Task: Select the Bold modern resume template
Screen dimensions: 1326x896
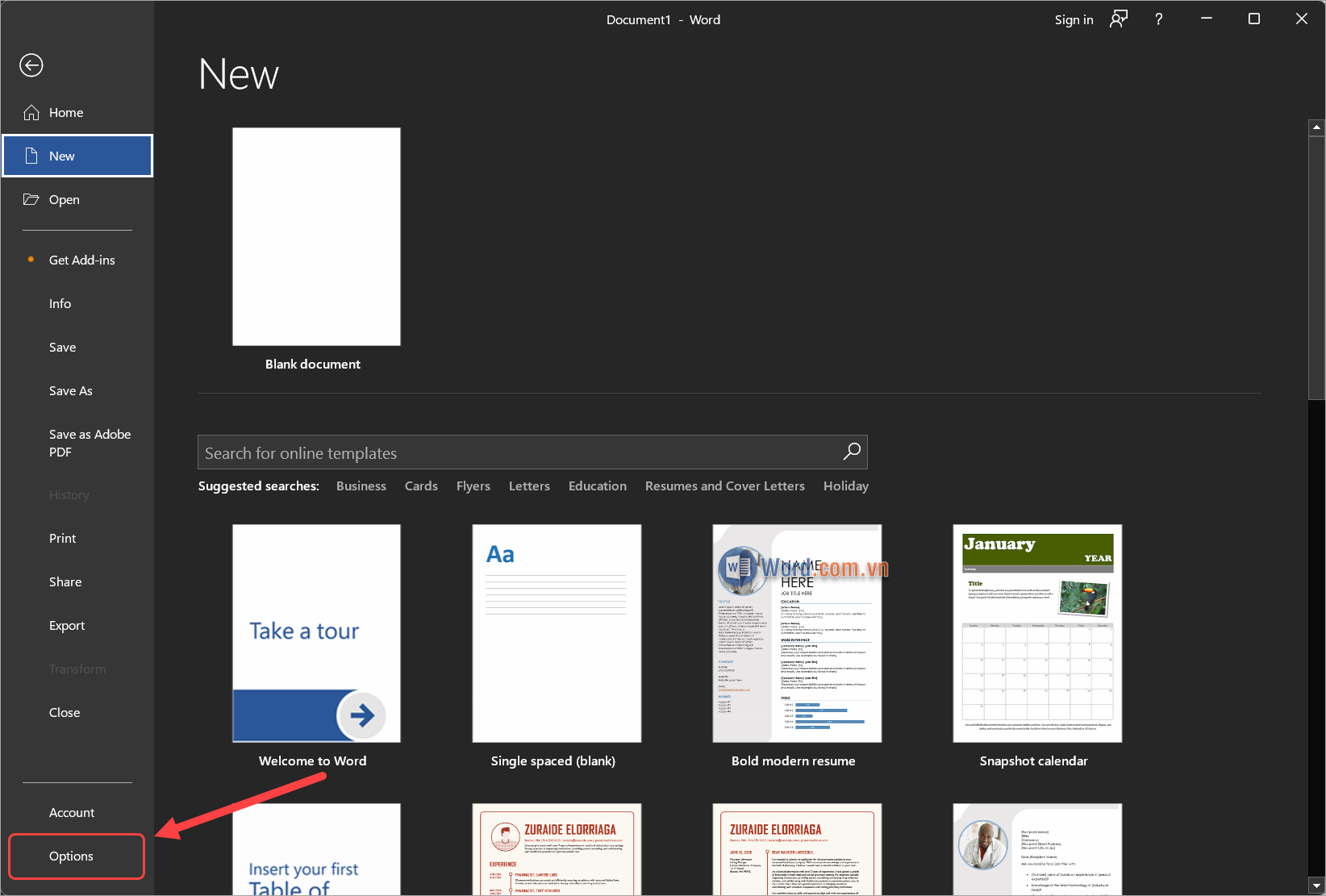Action: pos(797,634)
